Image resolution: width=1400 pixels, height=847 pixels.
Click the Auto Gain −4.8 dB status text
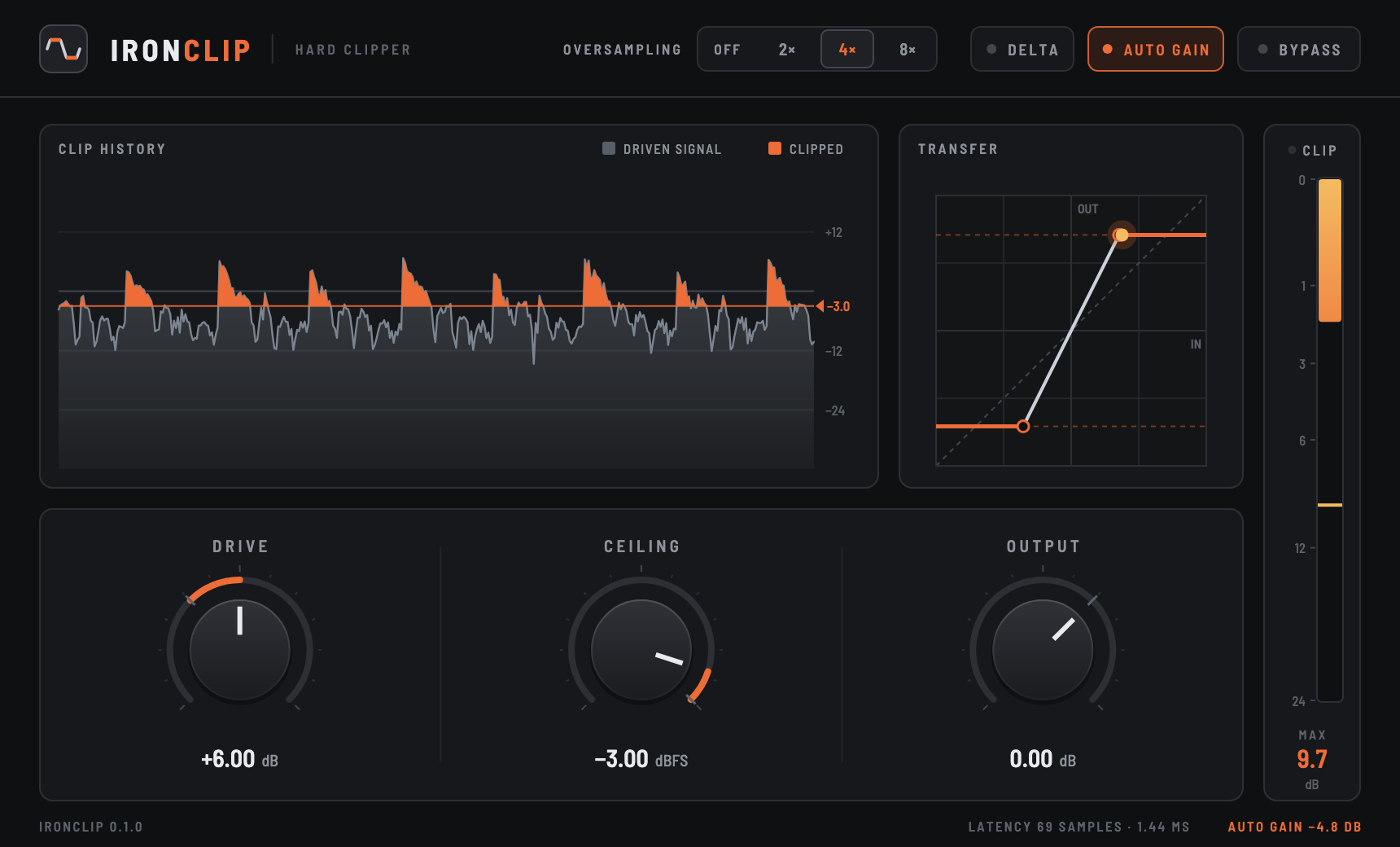coord(1294,827)
